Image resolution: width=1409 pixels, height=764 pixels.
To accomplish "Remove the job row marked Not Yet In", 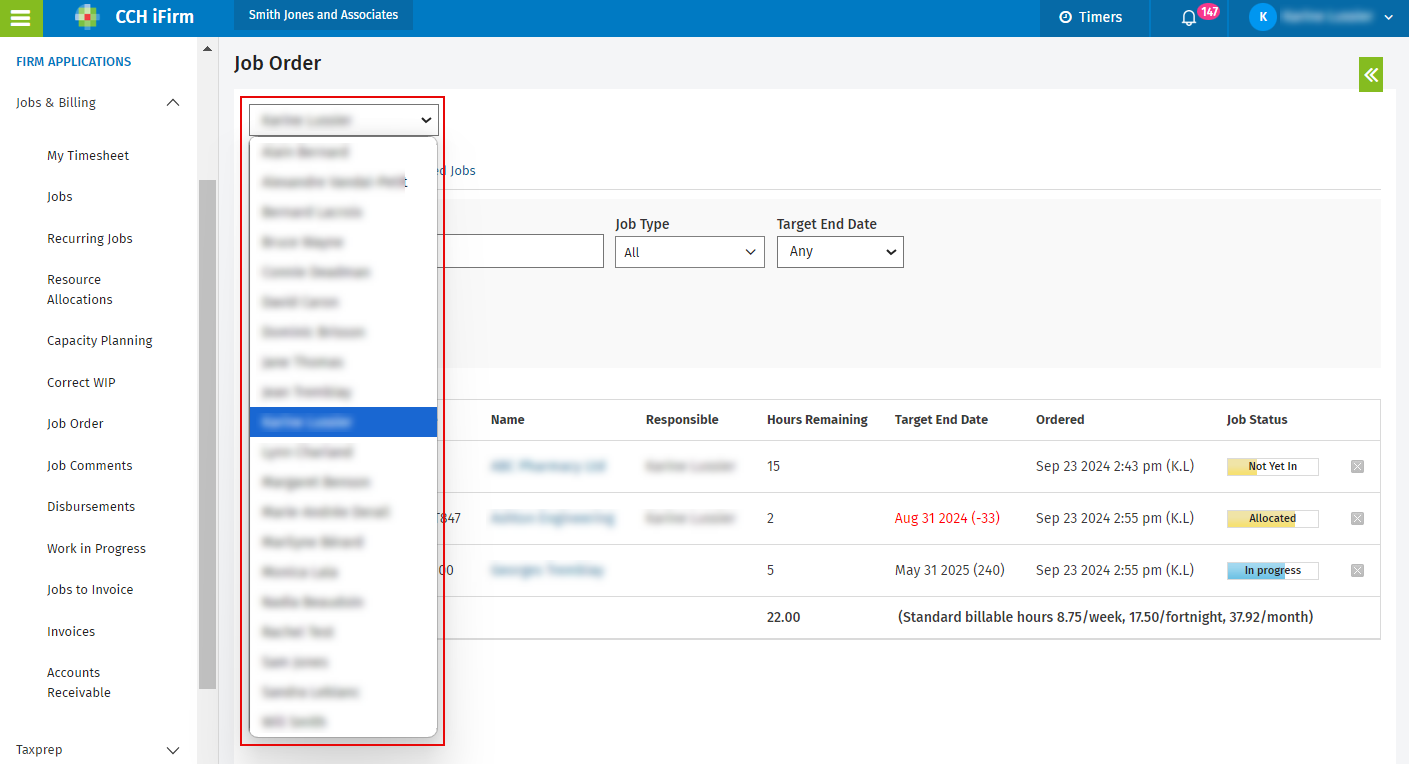I will [x=1357, y=466].
